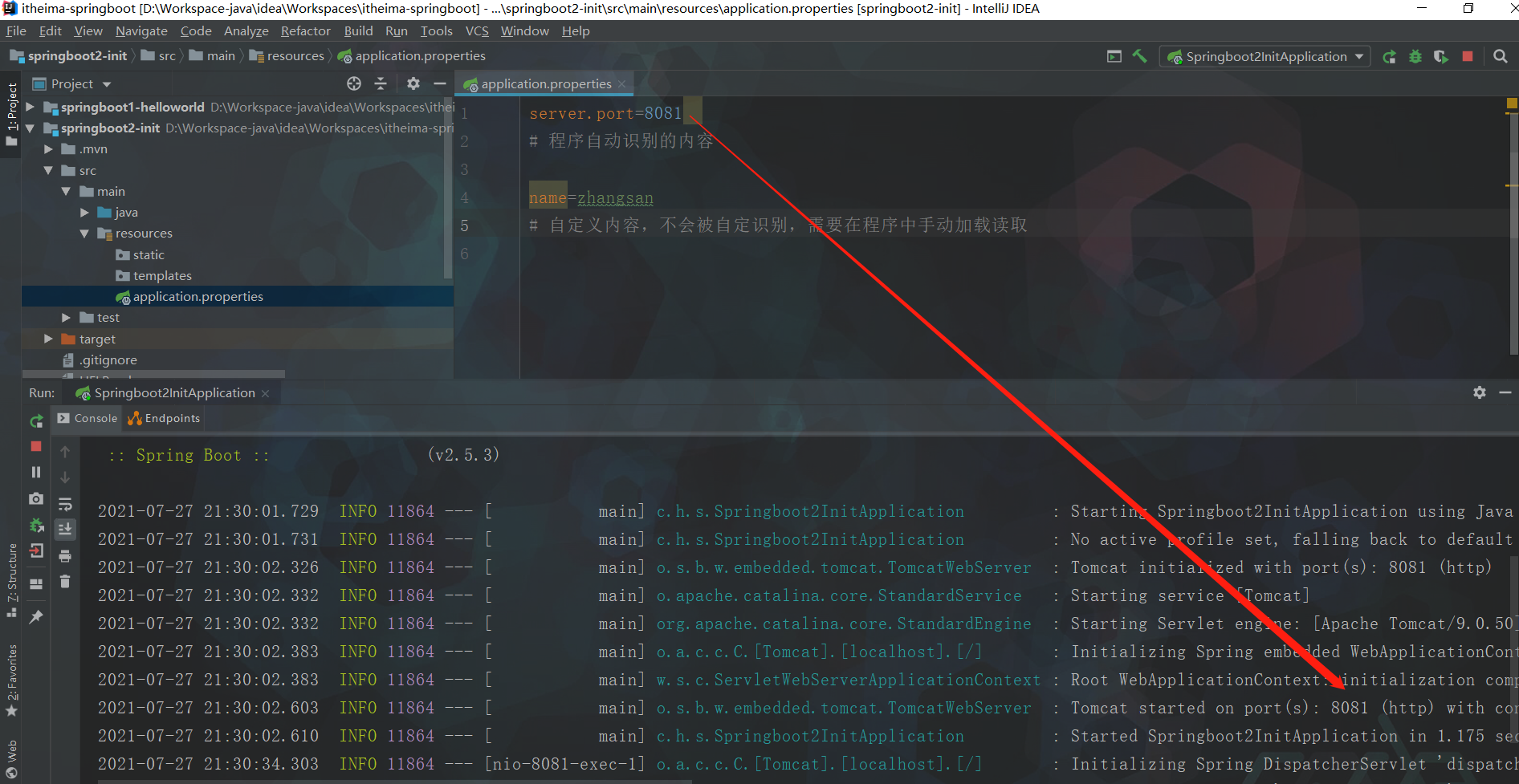Hide the Project tool window
The height and width of the screenshot is (784, 1519).
(440, 83)
